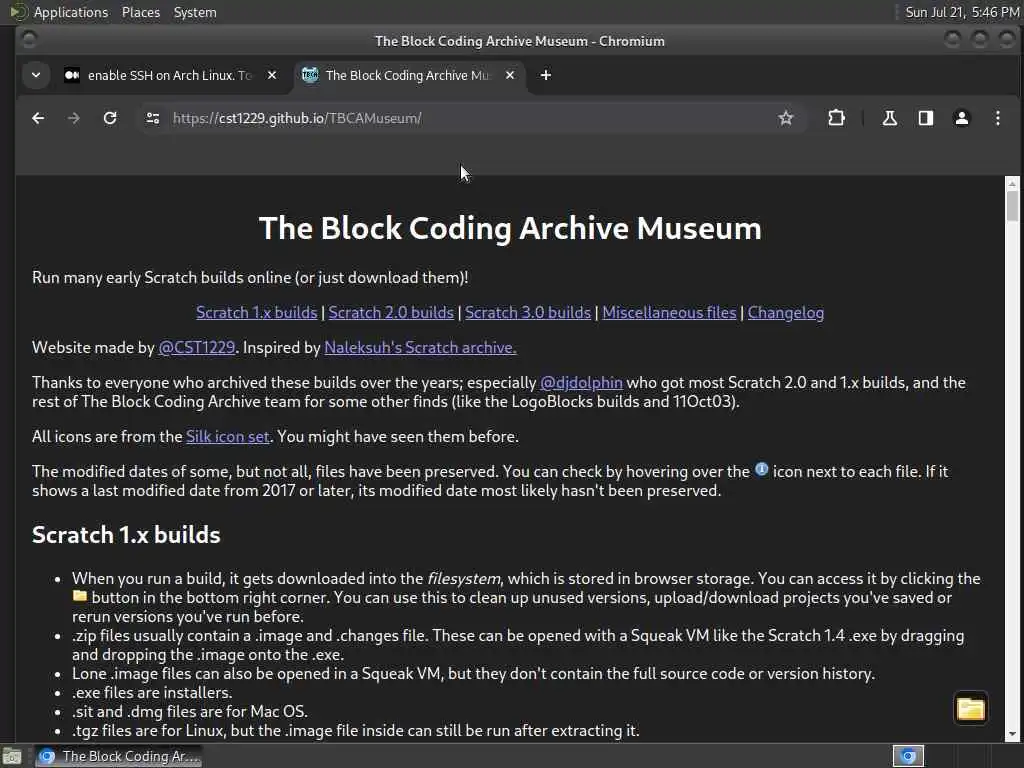Select The Block Coding Archive Museum tab
The height and width of the screenshot is (768, 1024).
click(407, 75)
